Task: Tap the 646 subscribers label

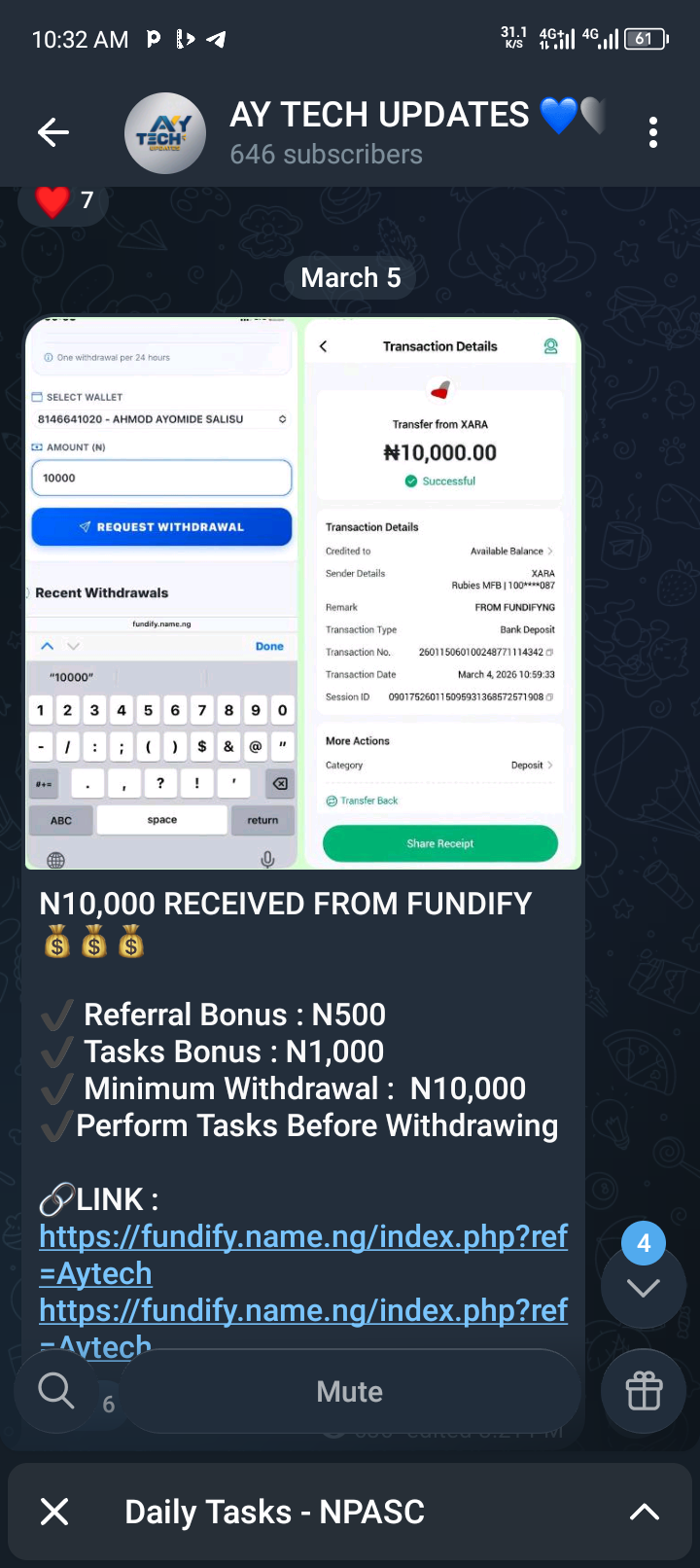Action: pos(326,155)
